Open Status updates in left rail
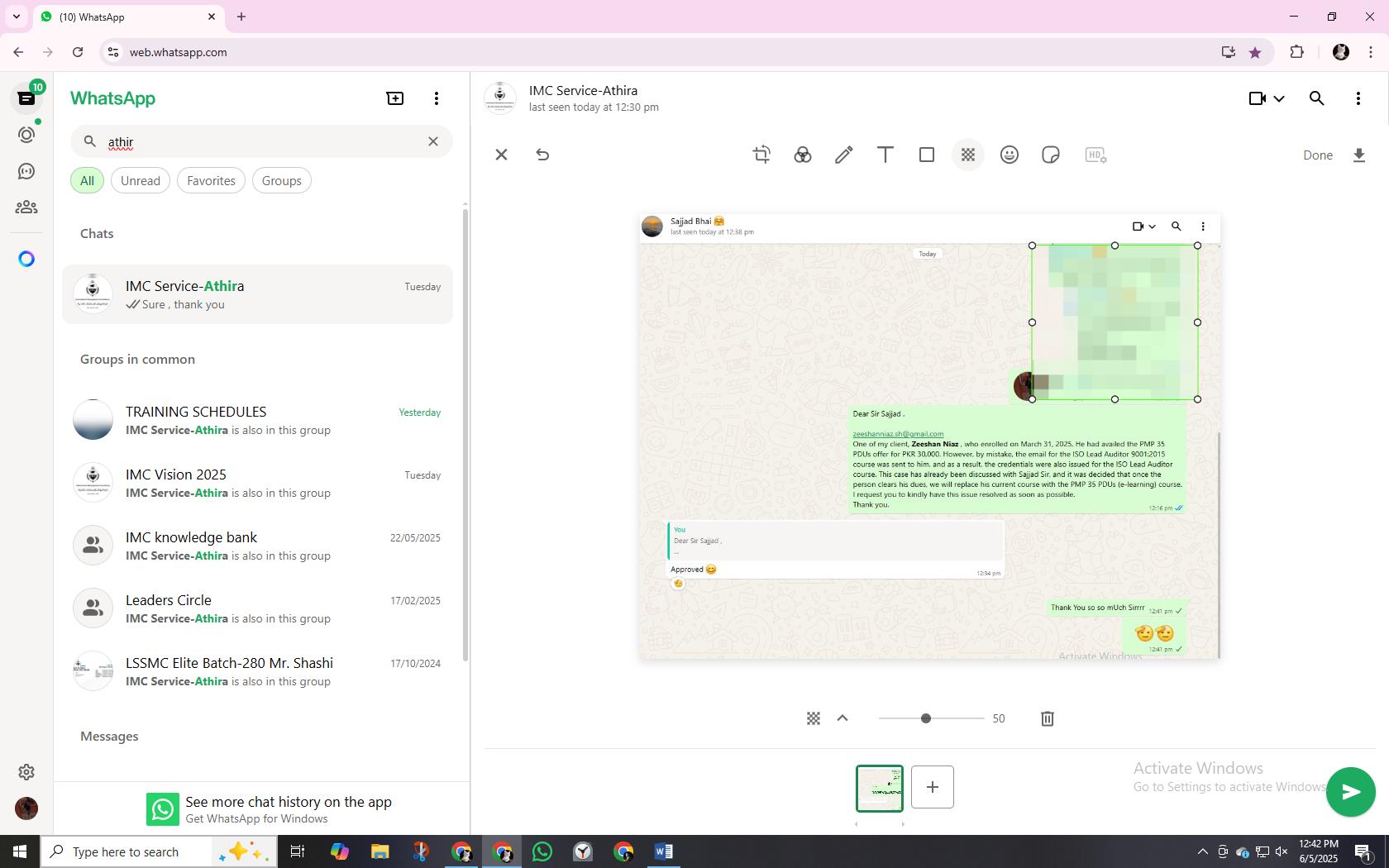Viewport: 1389px width, 868px height. pyautogui.click(x=26, y=135)
